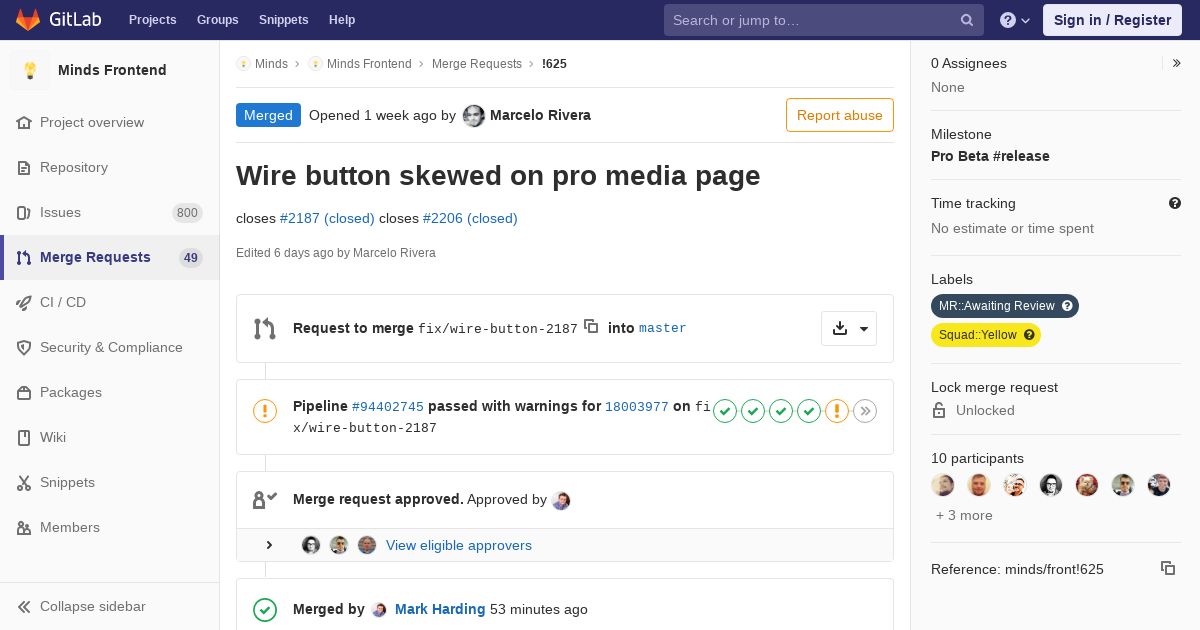Click the Merged status badge
This screenshot has height=630, width=1200.
268,115
